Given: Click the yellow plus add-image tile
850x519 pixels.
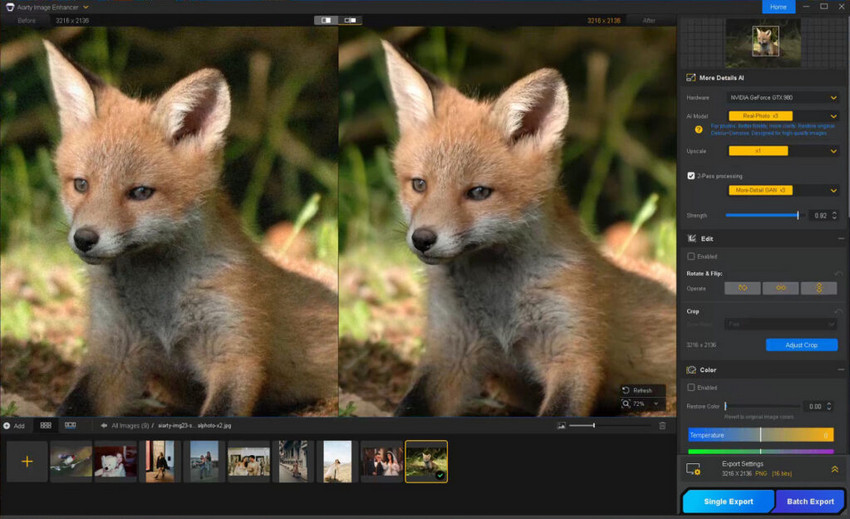Looking at the screenshot, I should 27,462.
